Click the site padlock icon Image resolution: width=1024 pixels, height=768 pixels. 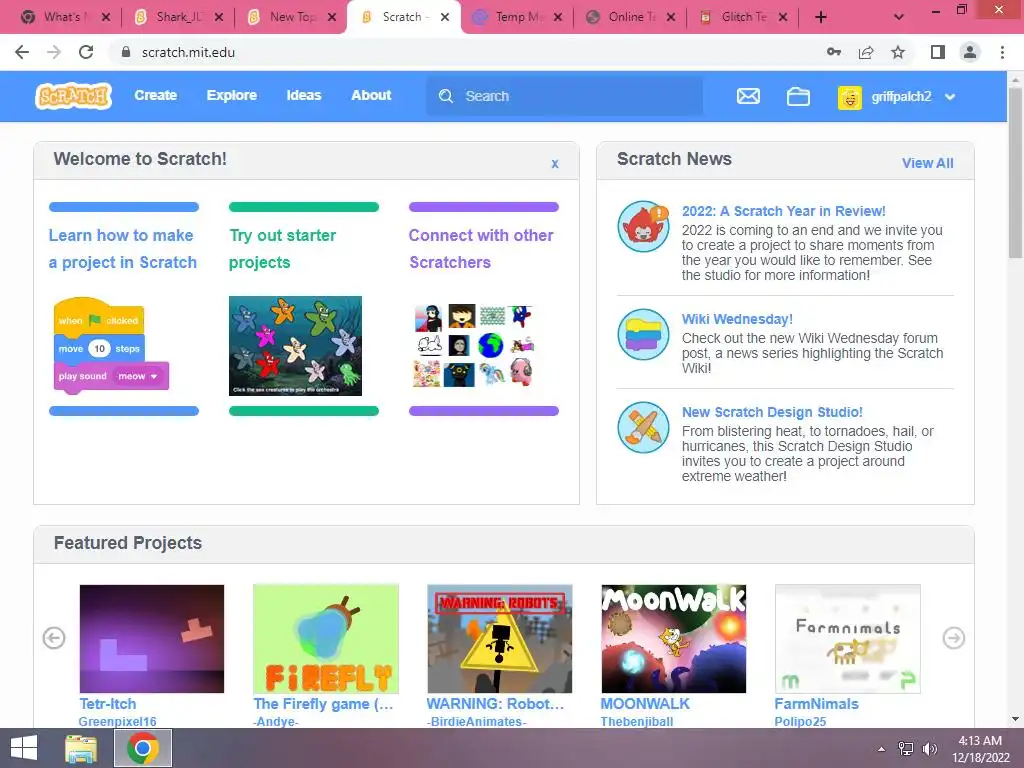(x=126, y=52)
